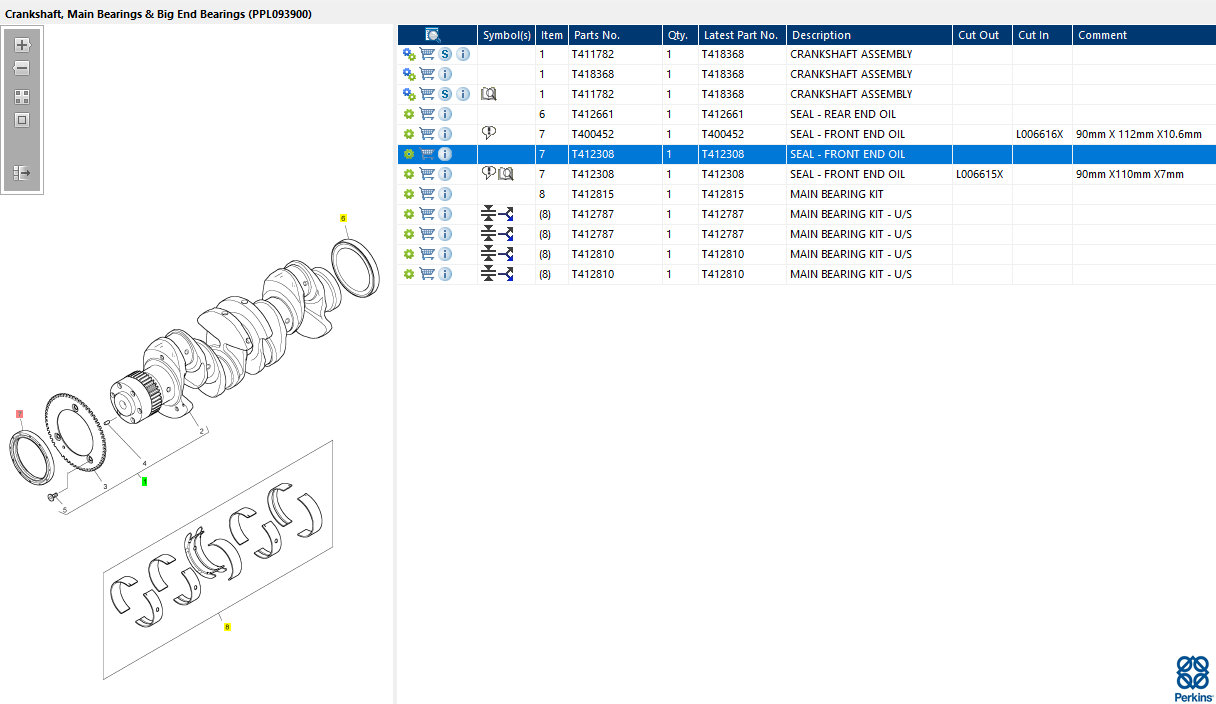Open info icon in T412308 row with L006615X
1216x704 pixels.
(x=445, y=174)
